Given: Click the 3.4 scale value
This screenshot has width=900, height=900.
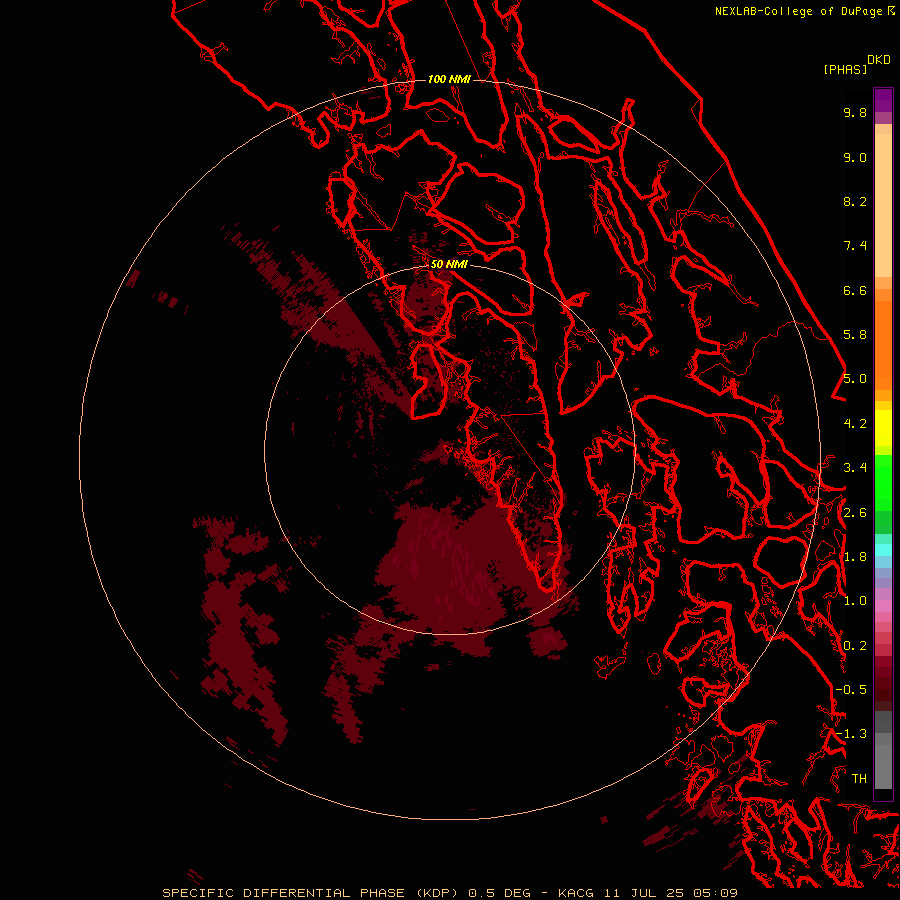Looking at the screenshot, I should tap(855, 468).
